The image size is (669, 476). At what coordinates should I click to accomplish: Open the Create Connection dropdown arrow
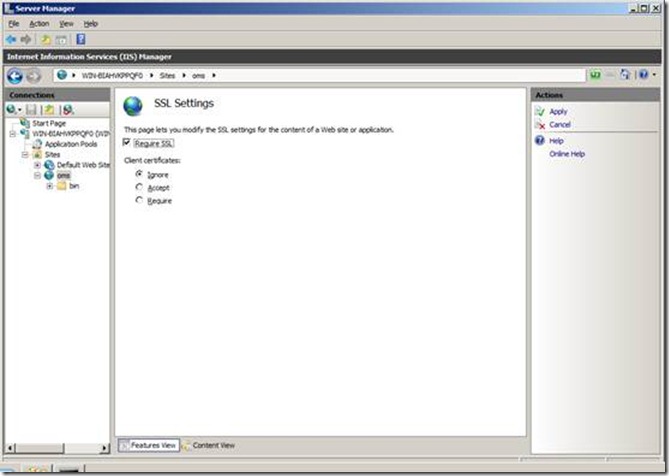[19, 110]
